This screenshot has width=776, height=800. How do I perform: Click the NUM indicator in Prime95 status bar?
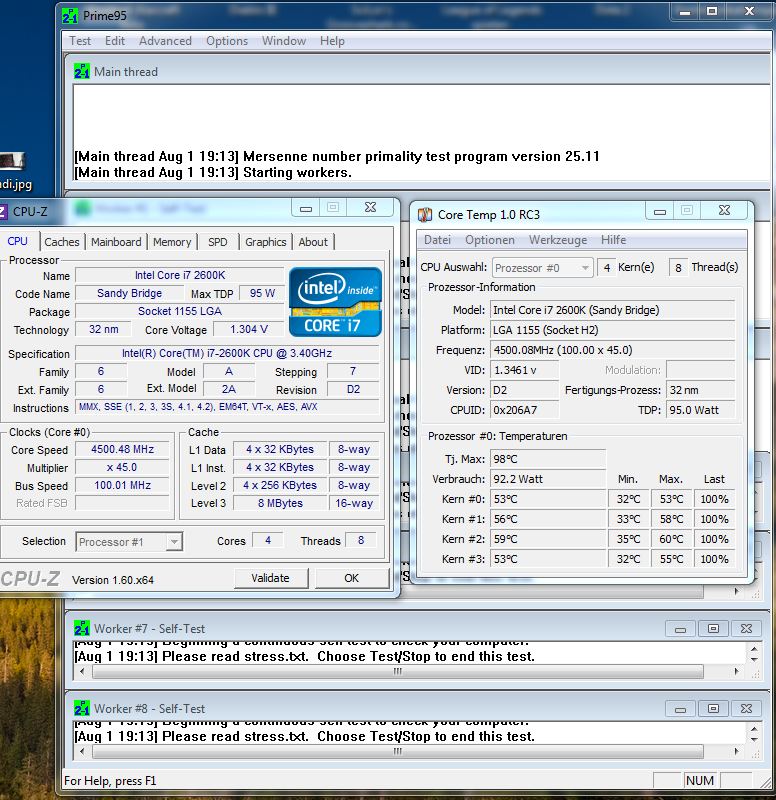(699, 781)
